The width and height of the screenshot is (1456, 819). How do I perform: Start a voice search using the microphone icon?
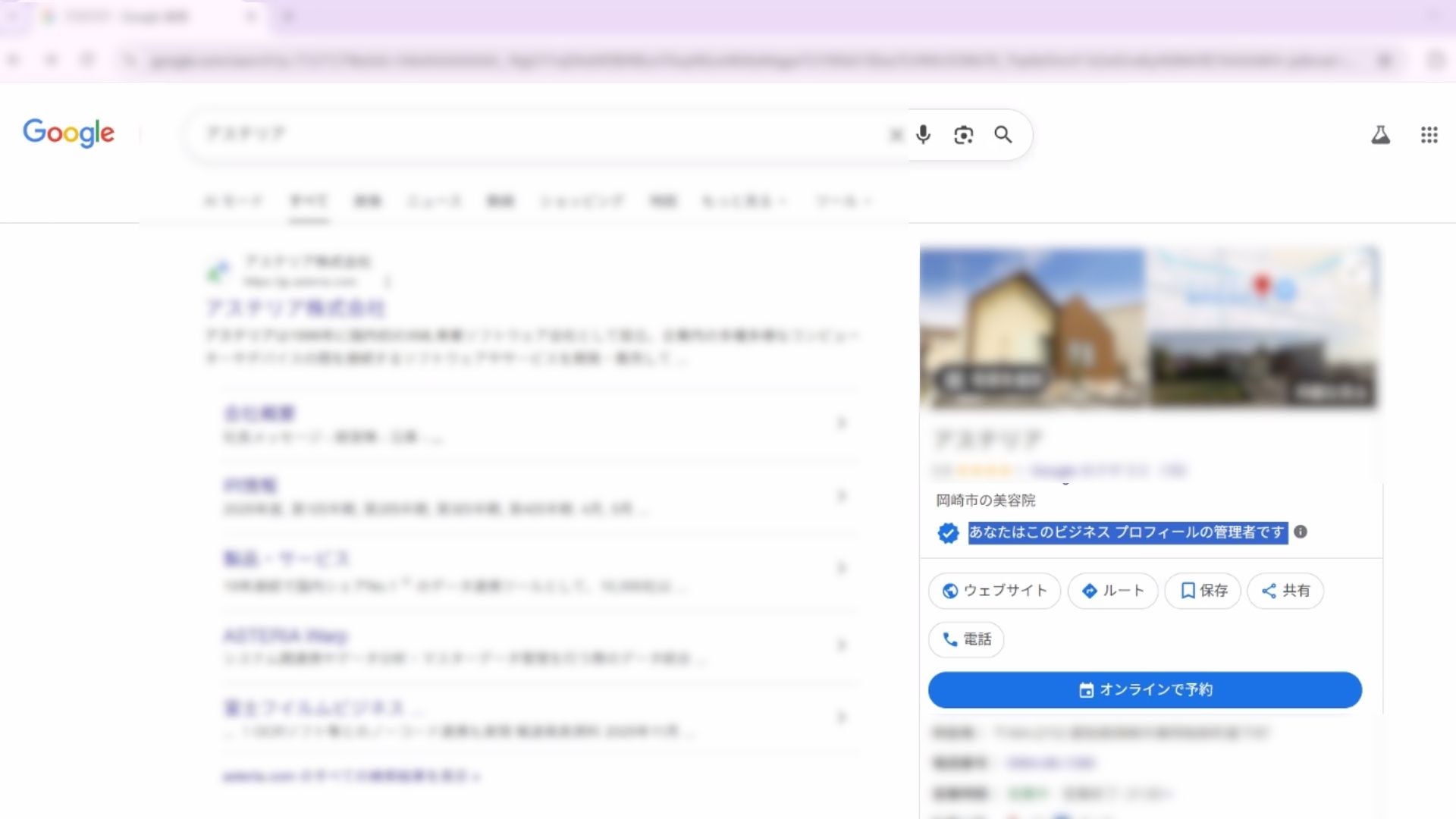(923, 134)
